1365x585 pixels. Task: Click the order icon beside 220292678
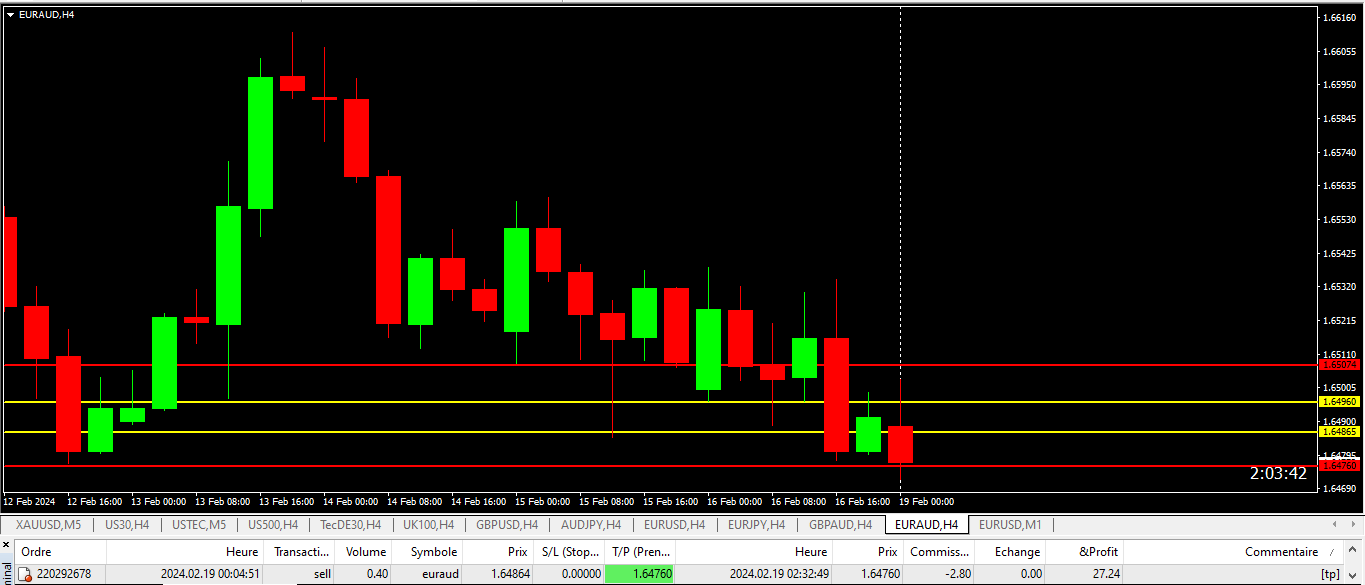click(24, 574)
